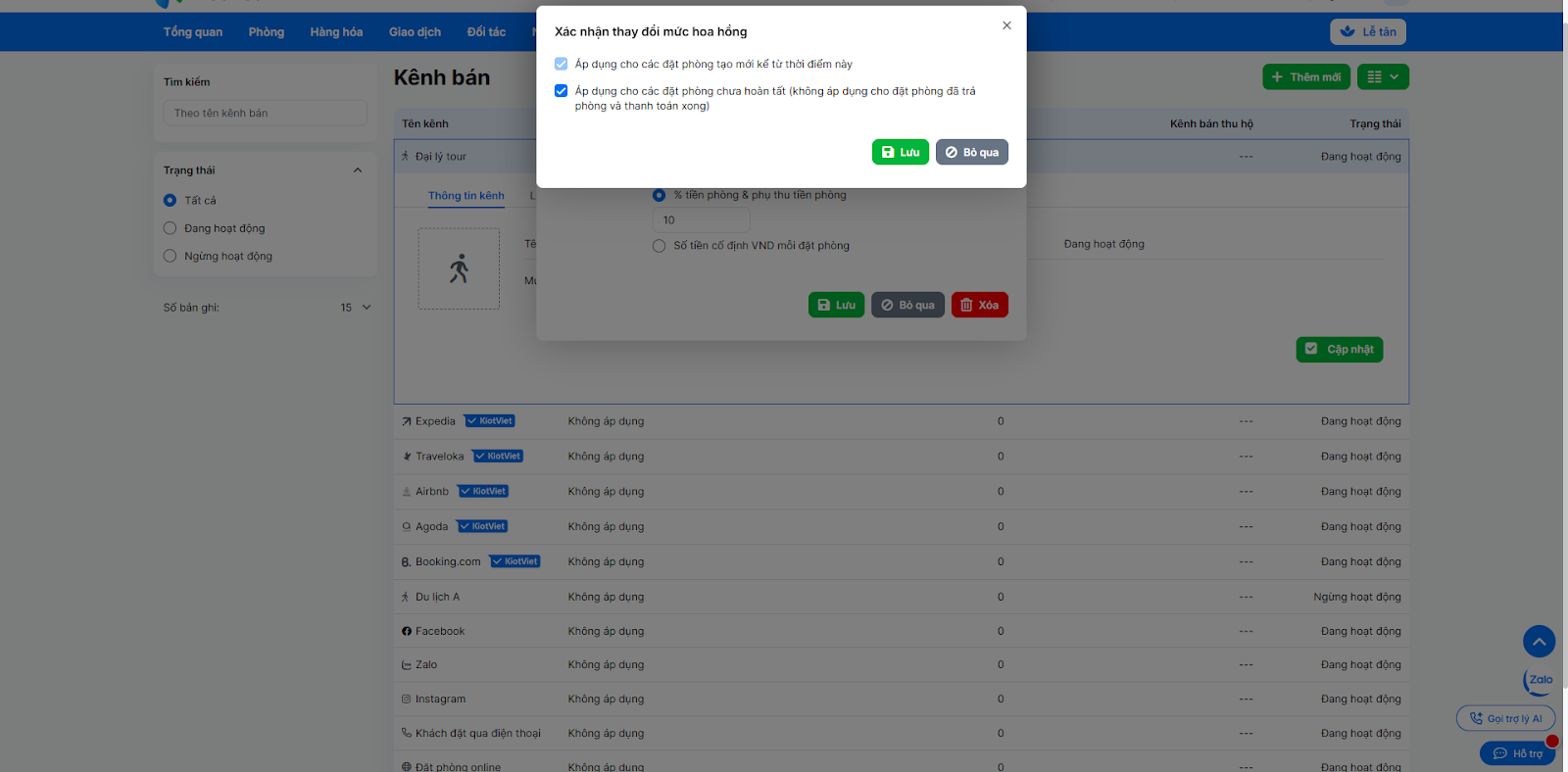Sort by the Tên kênh column header

click(425, 124)
